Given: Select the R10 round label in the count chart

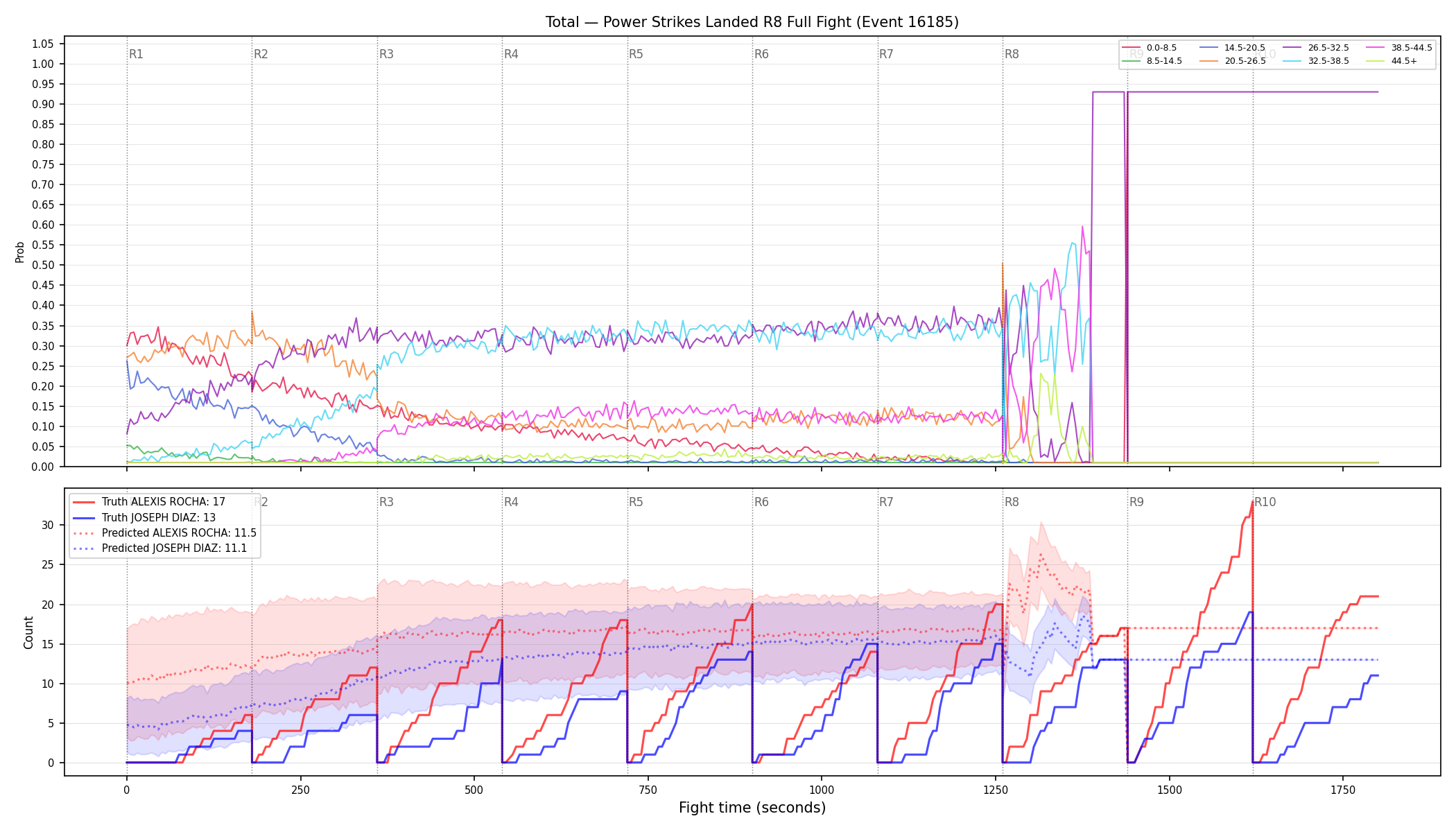Looking at the screenshot, I should coord(1265,502).
